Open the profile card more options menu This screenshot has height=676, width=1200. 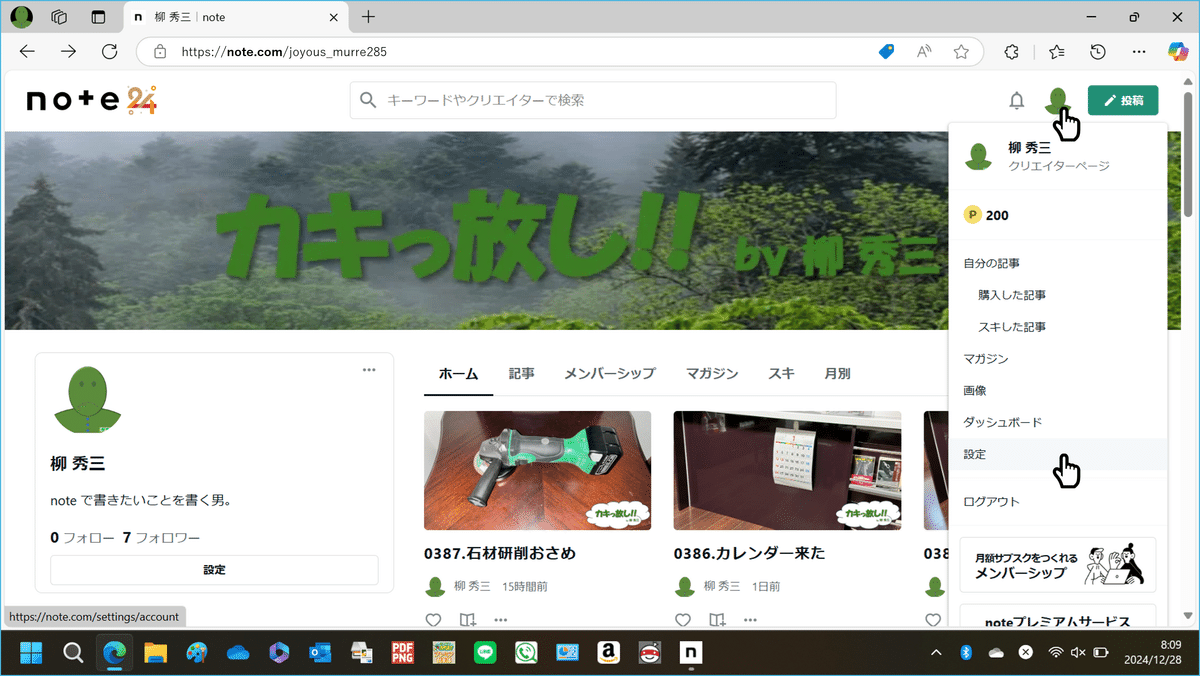click(368, 369)
